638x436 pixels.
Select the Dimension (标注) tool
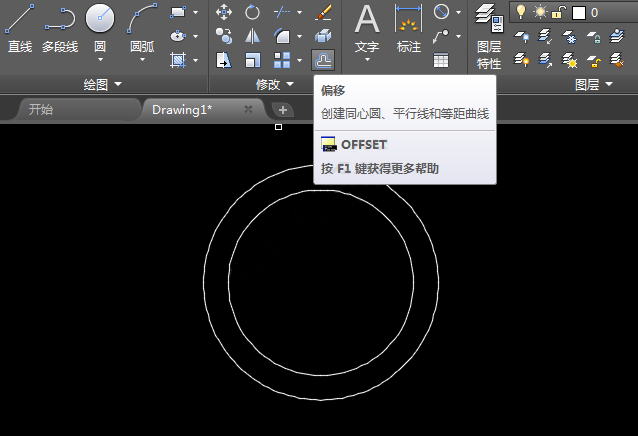click(409, 28)
